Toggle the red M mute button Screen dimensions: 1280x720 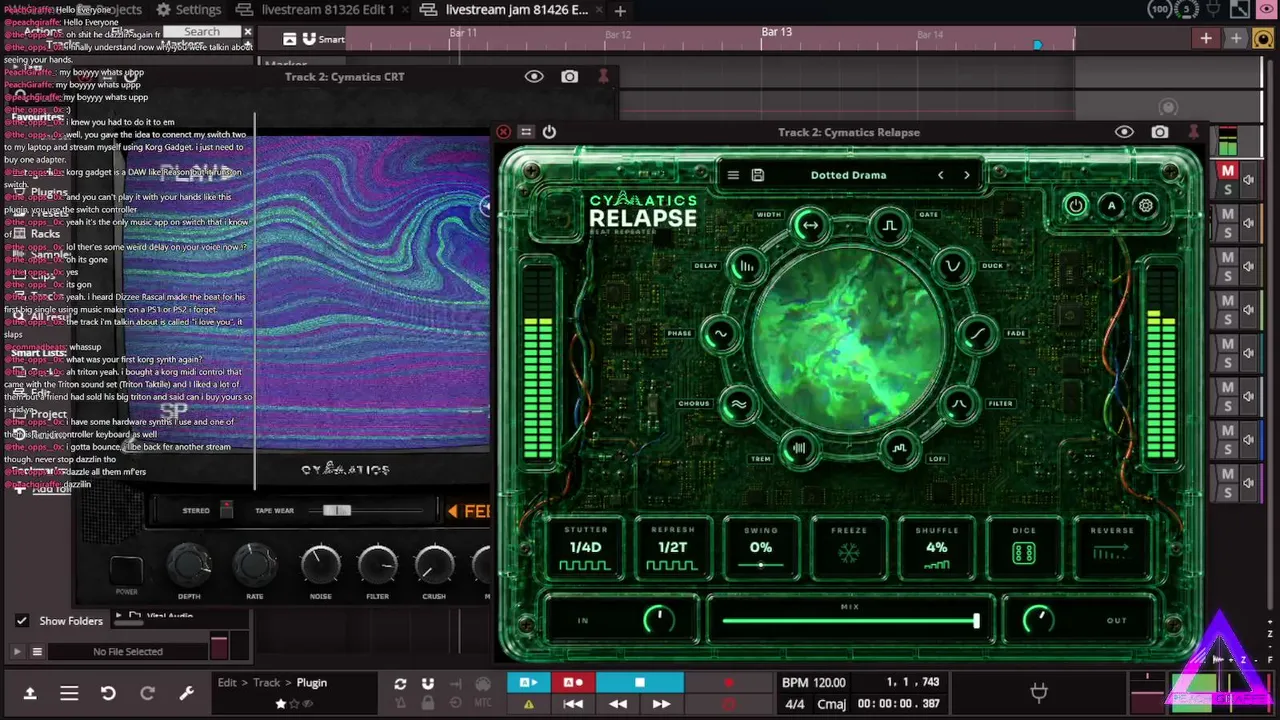(1228, 172)
